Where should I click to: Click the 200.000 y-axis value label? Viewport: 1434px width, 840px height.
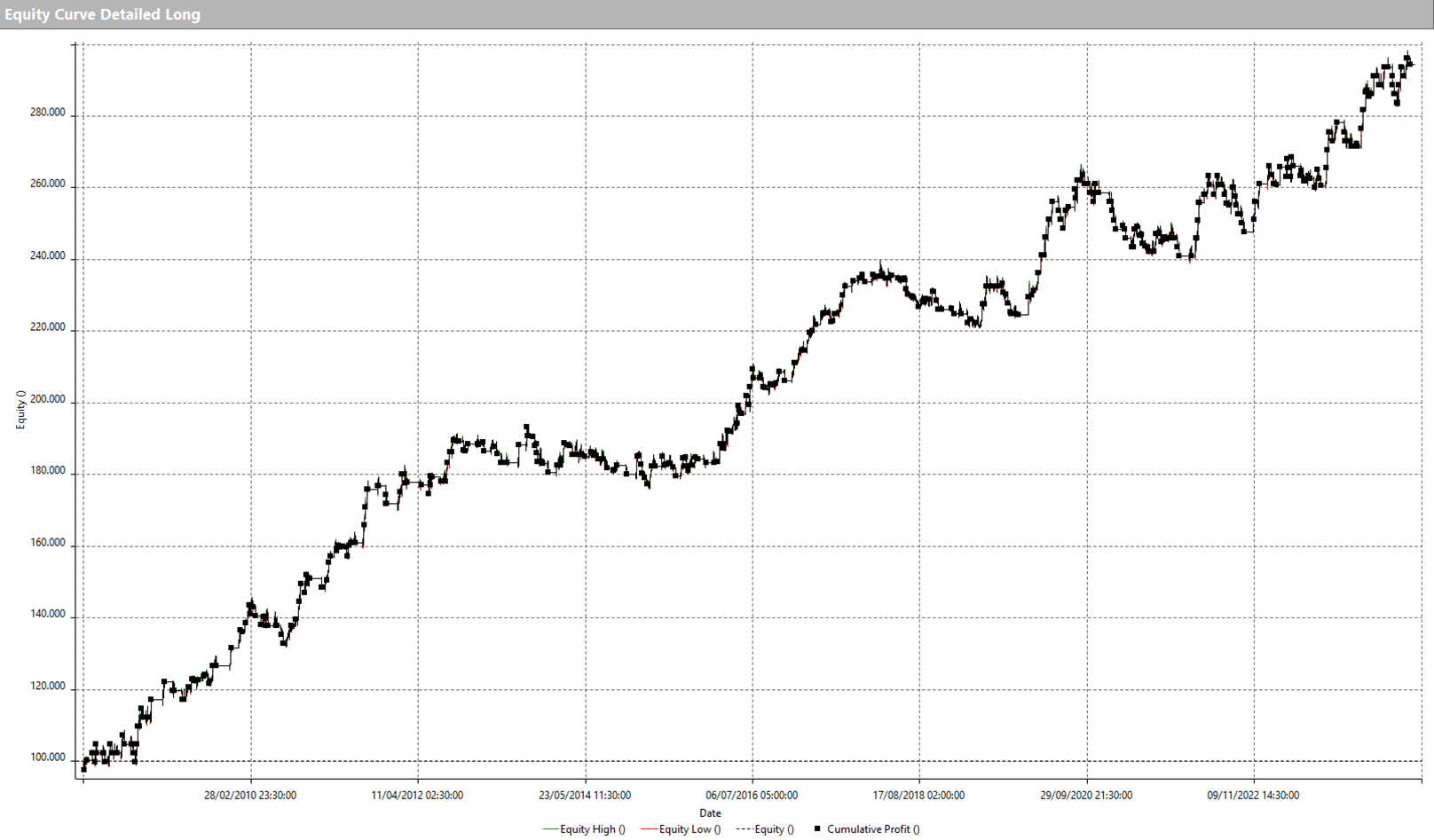point(48,399)
